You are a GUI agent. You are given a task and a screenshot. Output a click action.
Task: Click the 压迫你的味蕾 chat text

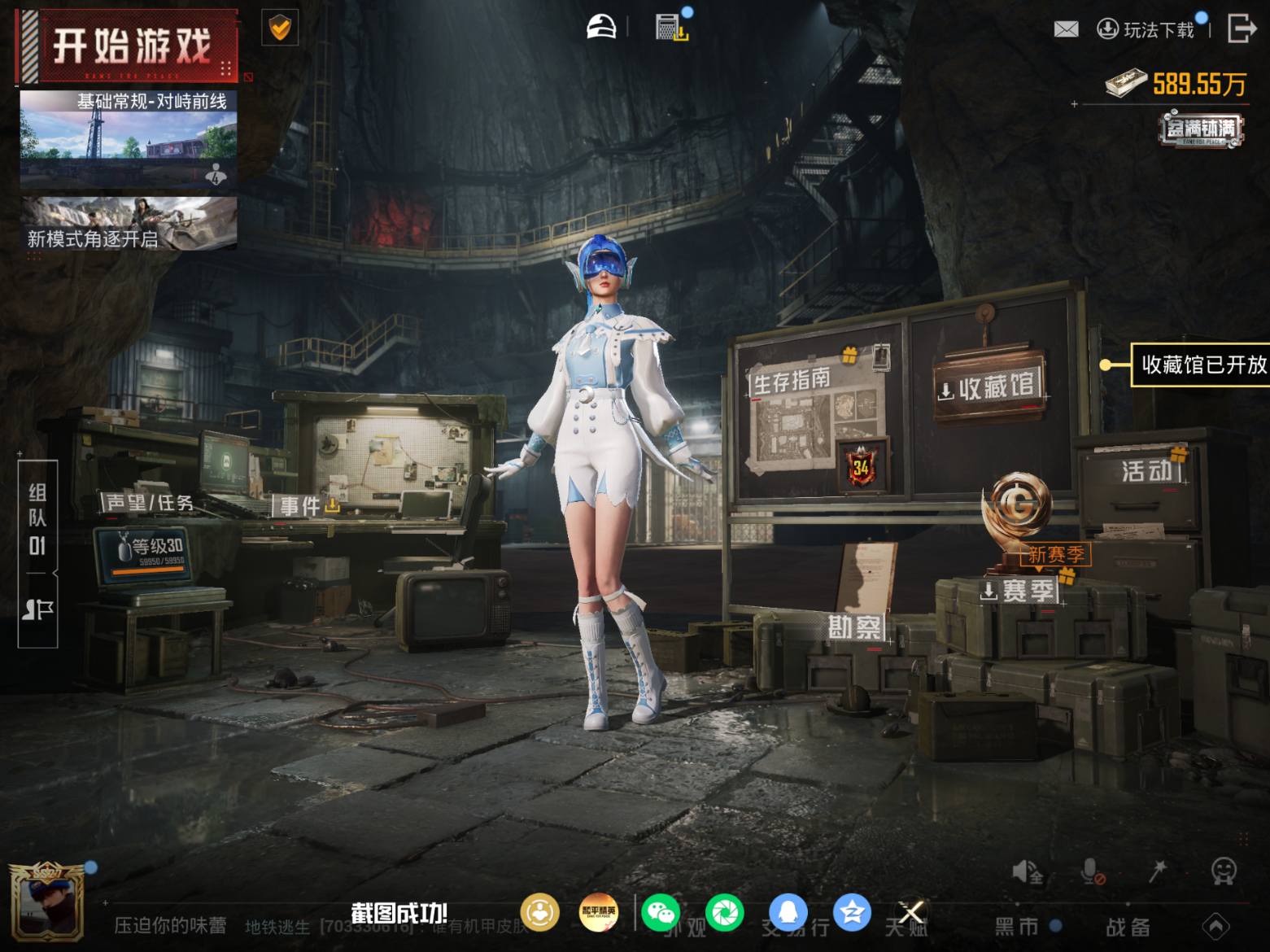pyautogui.click(x=170, y=926)
